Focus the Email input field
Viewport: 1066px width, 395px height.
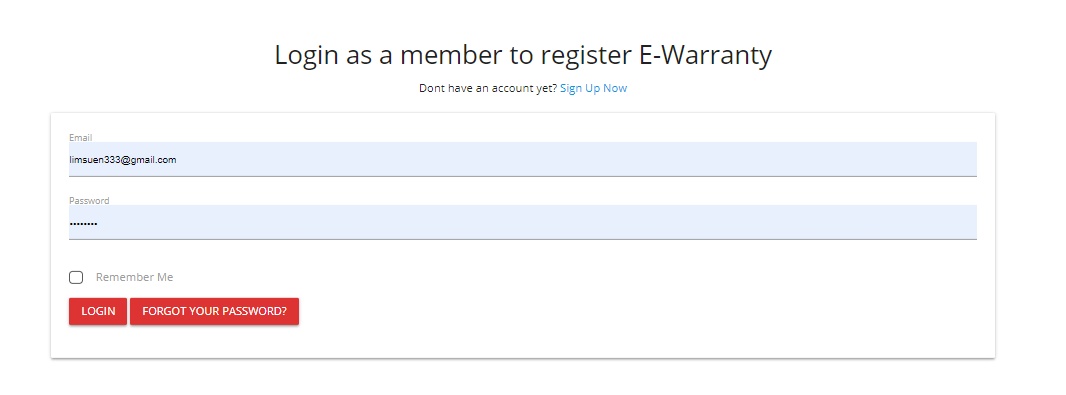(523, 160)
